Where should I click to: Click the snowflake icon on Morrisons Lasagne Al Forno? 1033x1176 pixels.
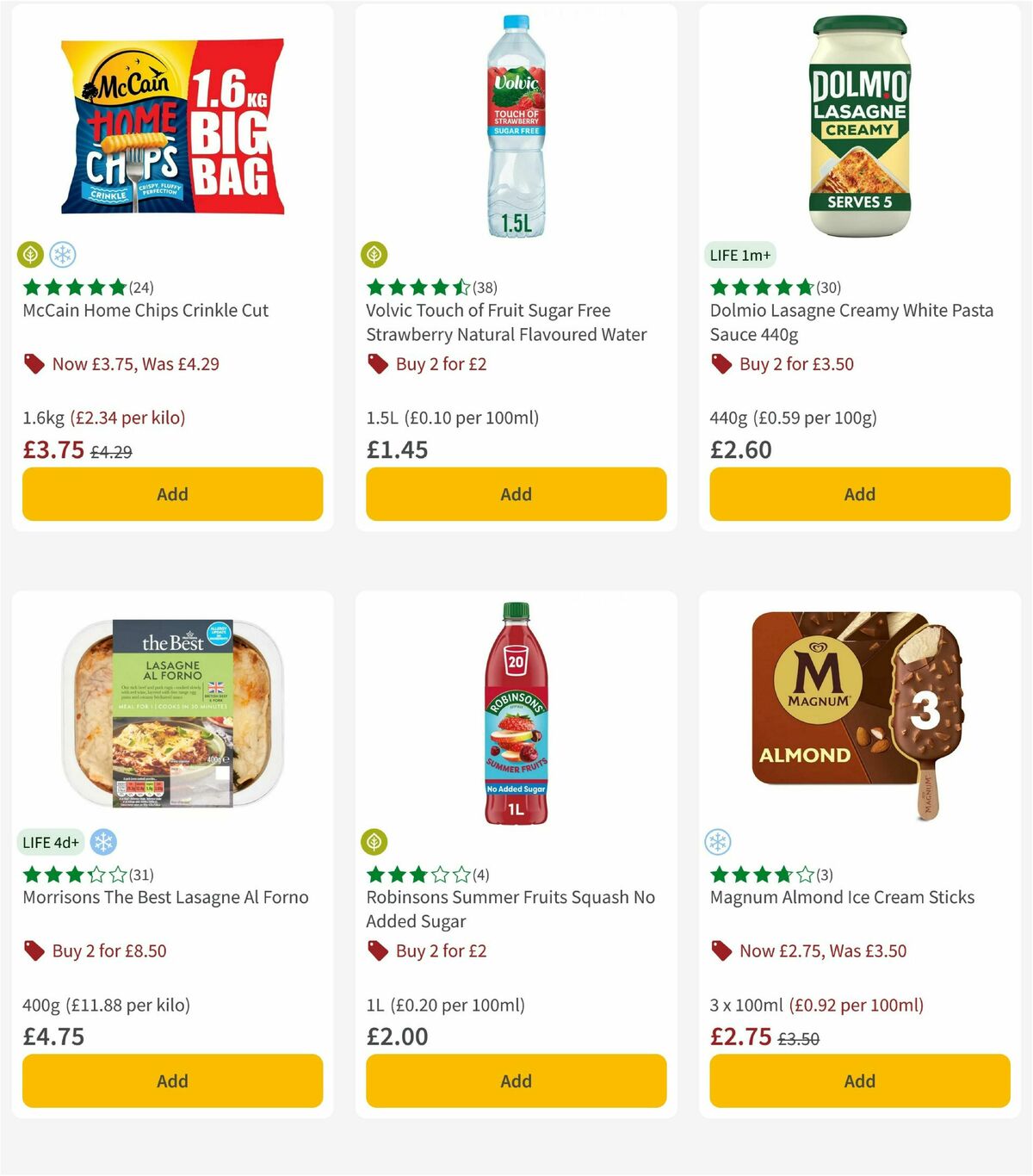pyautogui.click(x=103, y=842)
